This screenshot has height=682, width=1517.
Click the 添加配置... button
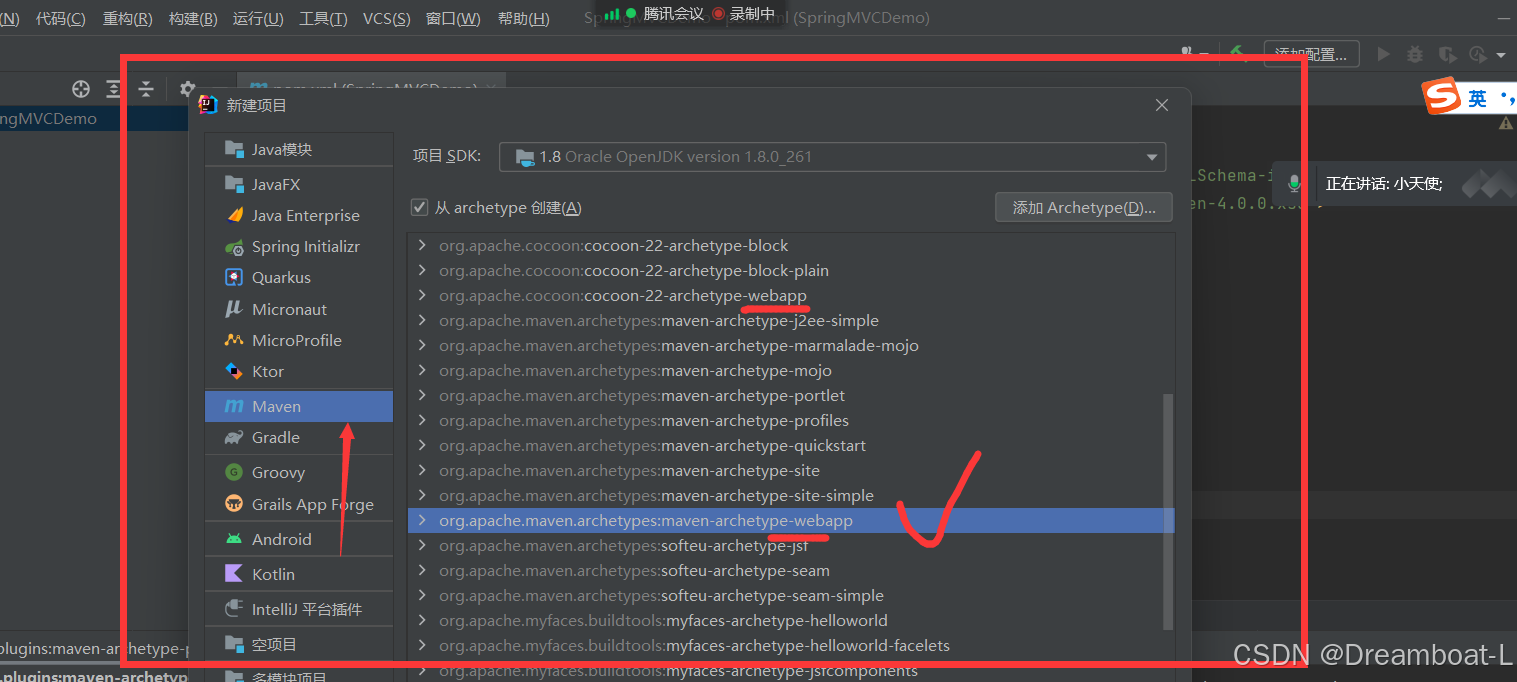click(1311, 54)
